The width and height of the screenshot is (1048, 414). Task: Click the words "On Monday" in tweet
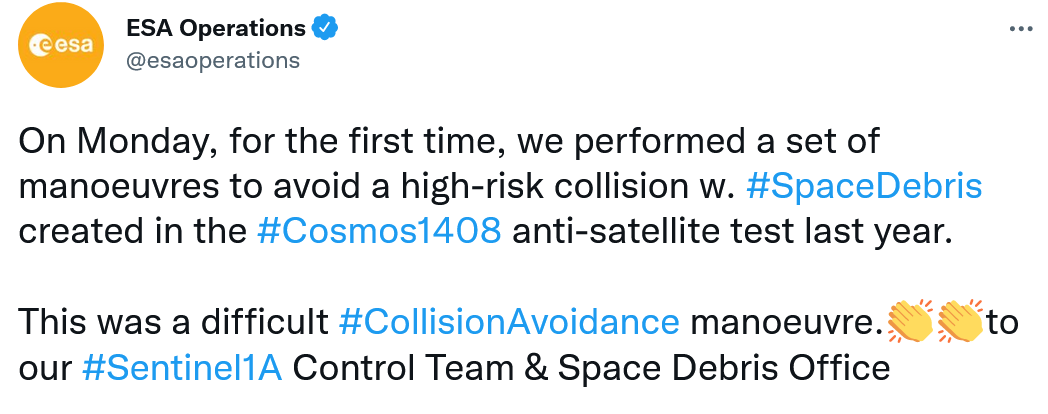(x=111, y=139)
